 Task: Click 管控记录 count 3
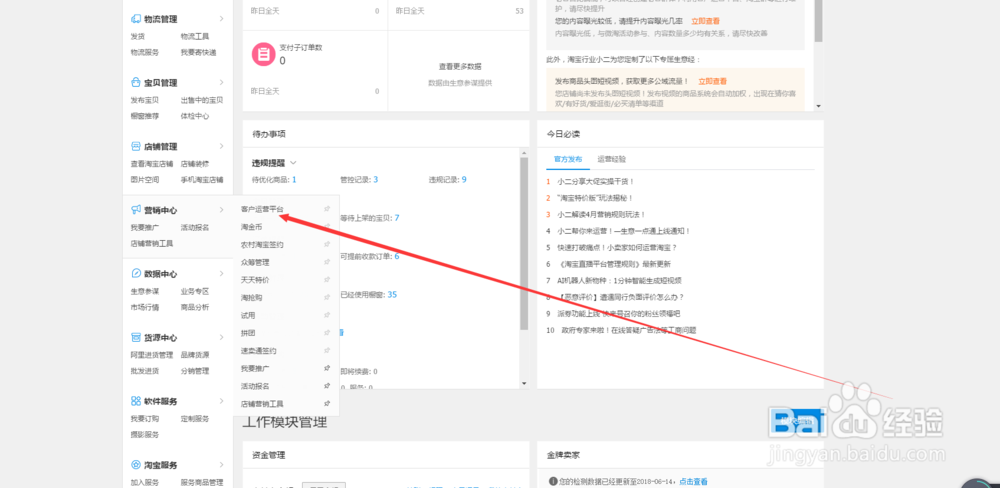coord(376,180)
